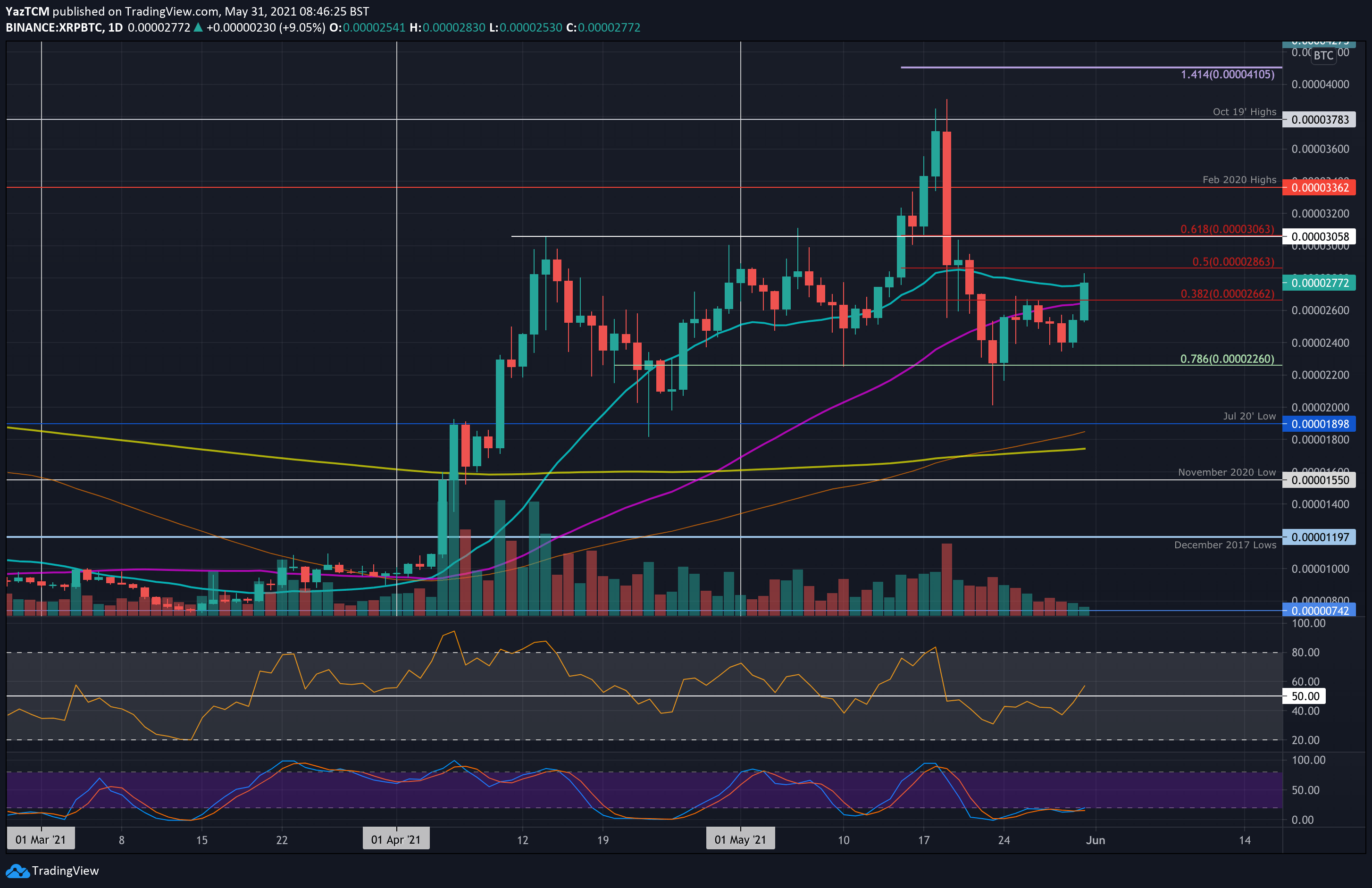Click the 17 date tick on time axis
The image size is (1372, 888).
tap(923, 840)
